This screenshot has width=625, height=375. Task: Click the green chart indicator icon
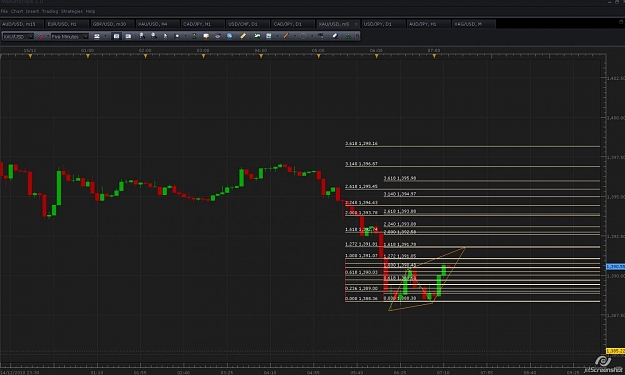(x=257, y=36)
